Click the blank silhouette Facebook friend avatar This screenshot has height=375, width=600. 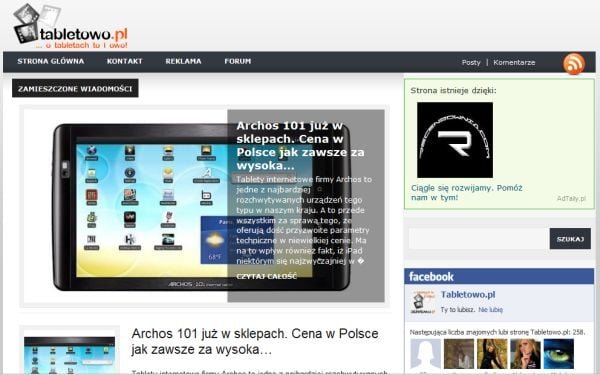tap(426, 354)
